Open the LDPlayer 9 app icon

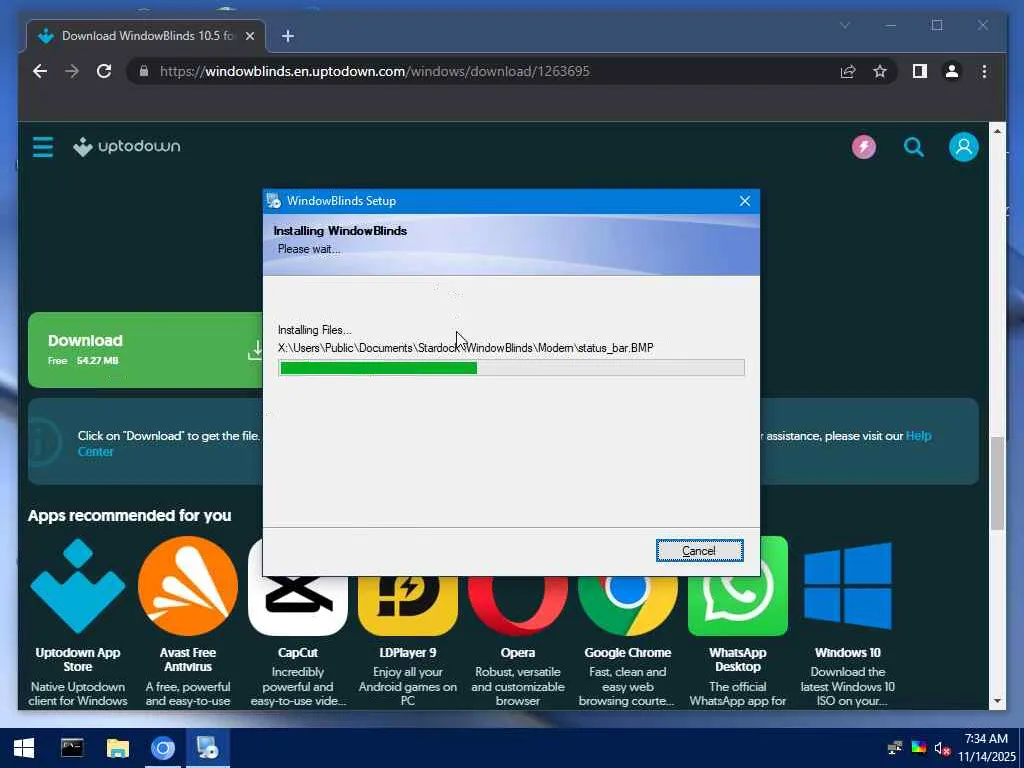408,606
